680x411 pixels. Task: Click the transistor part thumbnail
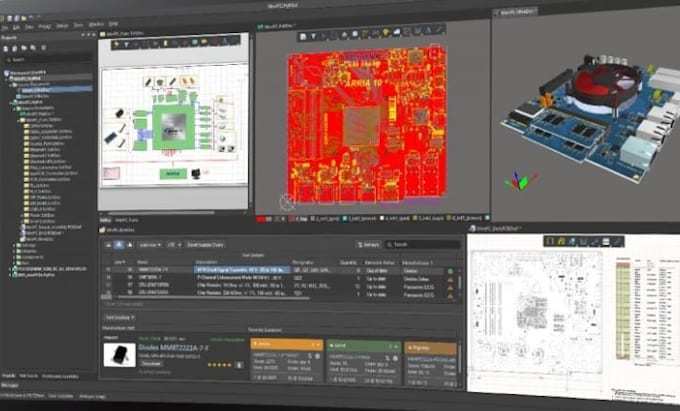click(x=120, y=355)
